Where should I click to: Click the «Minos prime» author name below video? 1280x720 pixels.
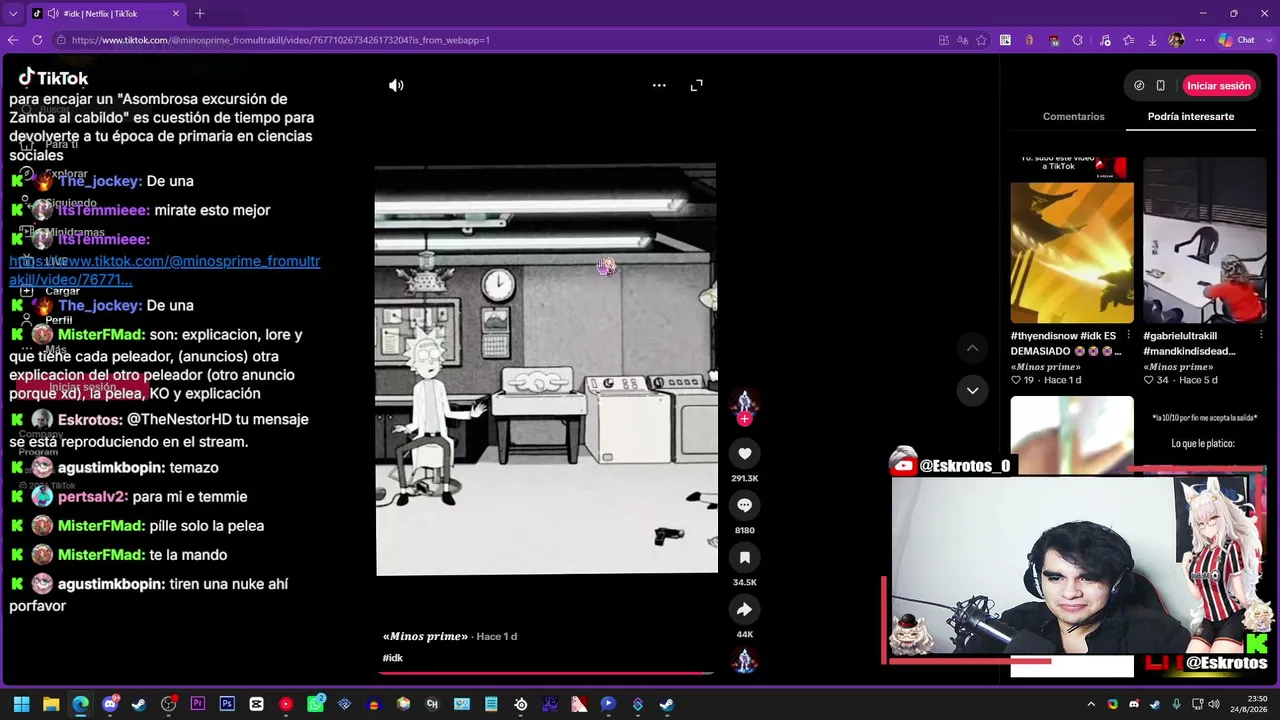pyautogui.click(x=425, y=637)
